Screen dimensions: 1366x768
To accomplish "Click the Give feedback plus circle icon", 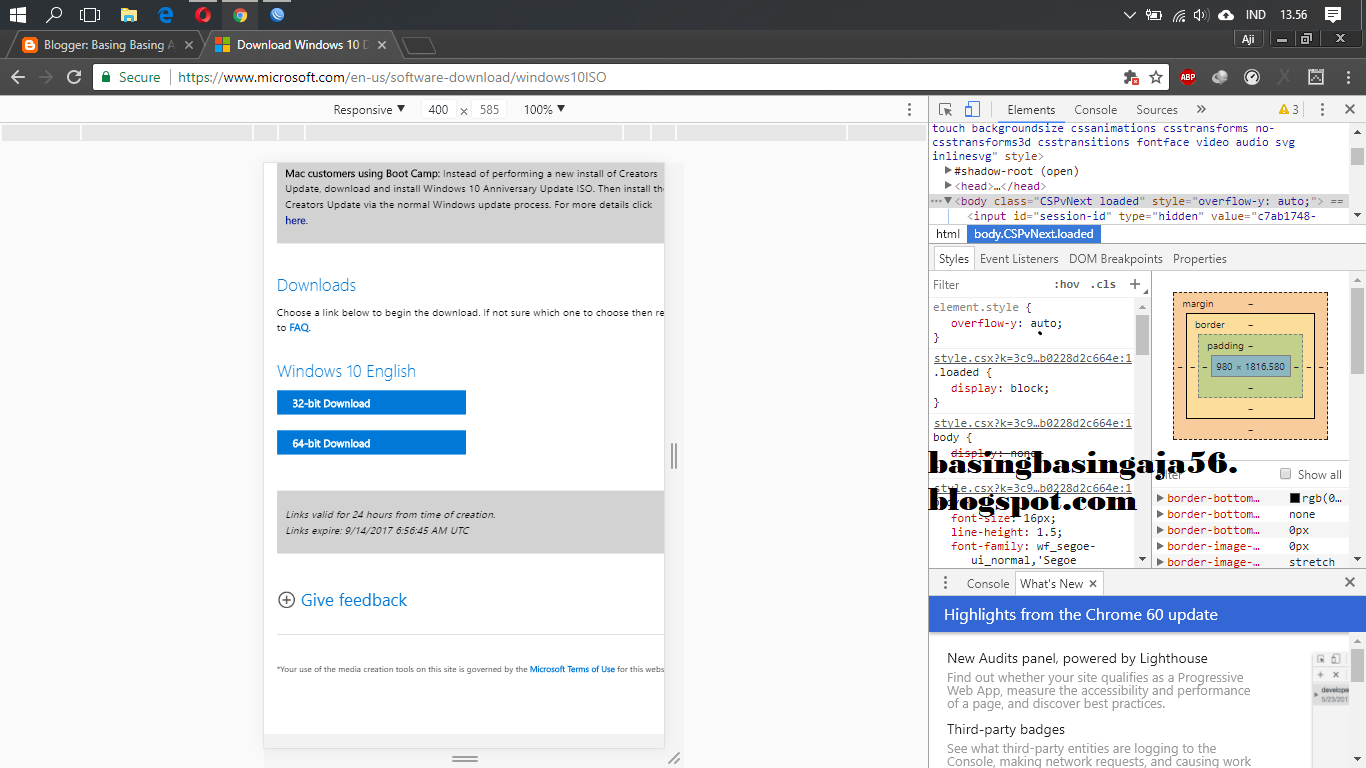I will [286, 600].
